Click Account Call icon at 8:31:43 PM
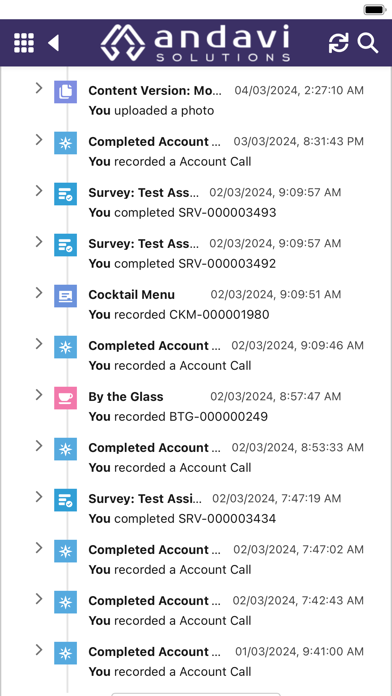Screen dimensions: 392x696 tap(66, 143)
